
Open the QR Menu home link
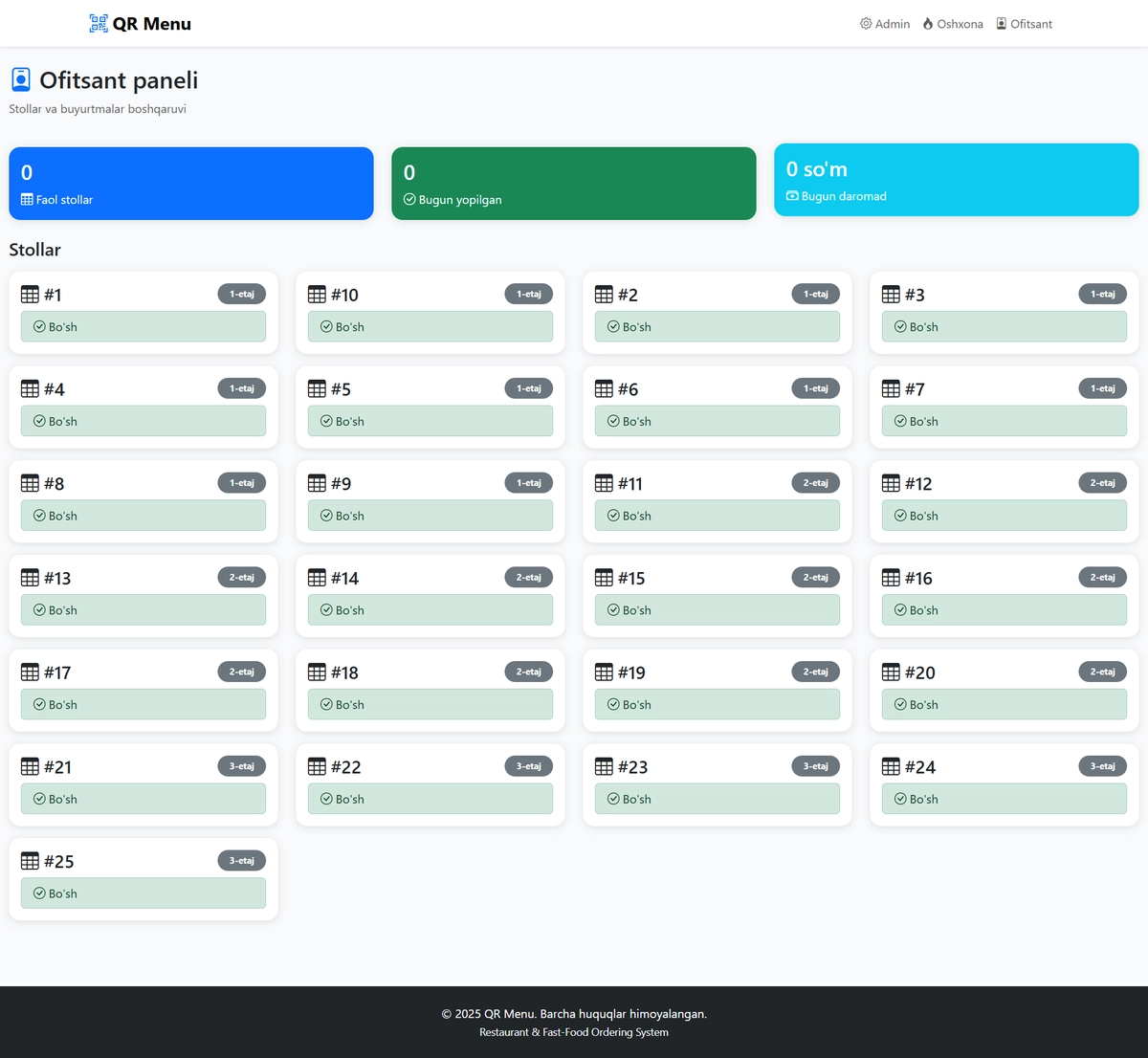[141, 24]
